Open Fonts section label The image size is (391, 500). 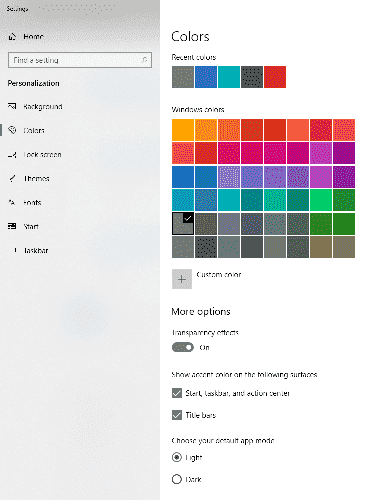[32, 202]
